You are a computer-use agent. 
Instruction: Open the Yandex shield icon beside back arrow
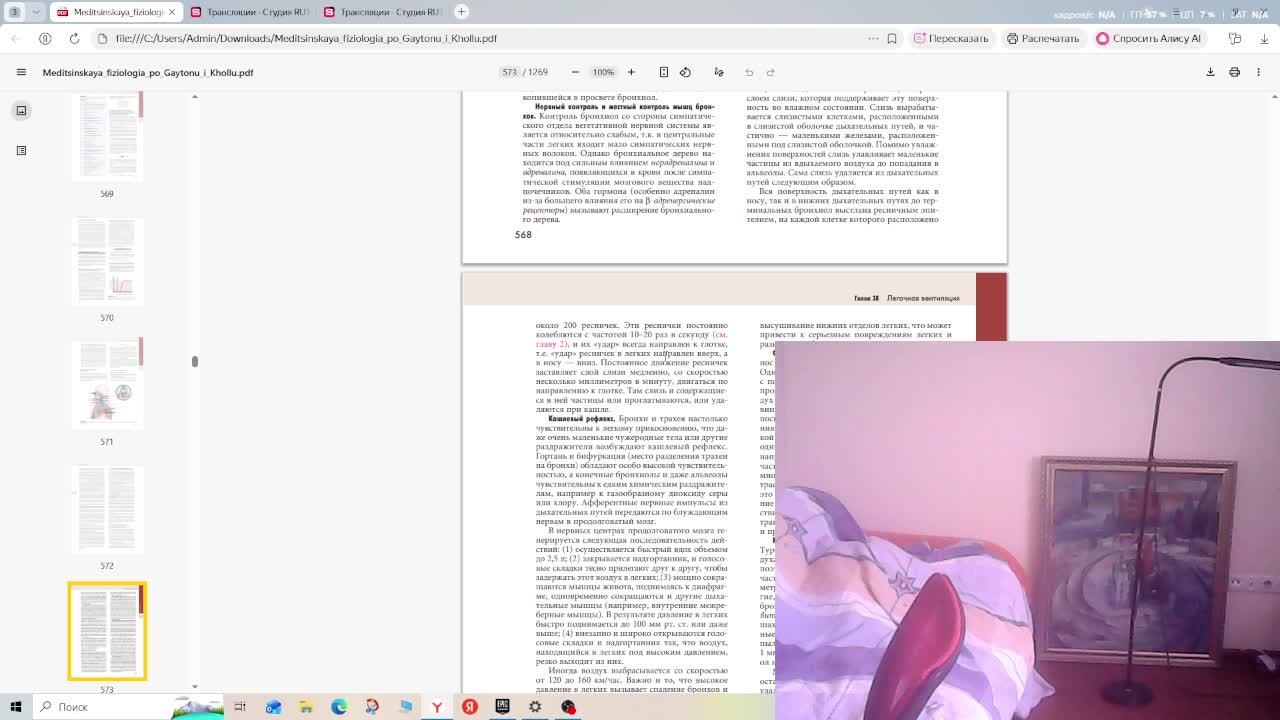(45, 38)
